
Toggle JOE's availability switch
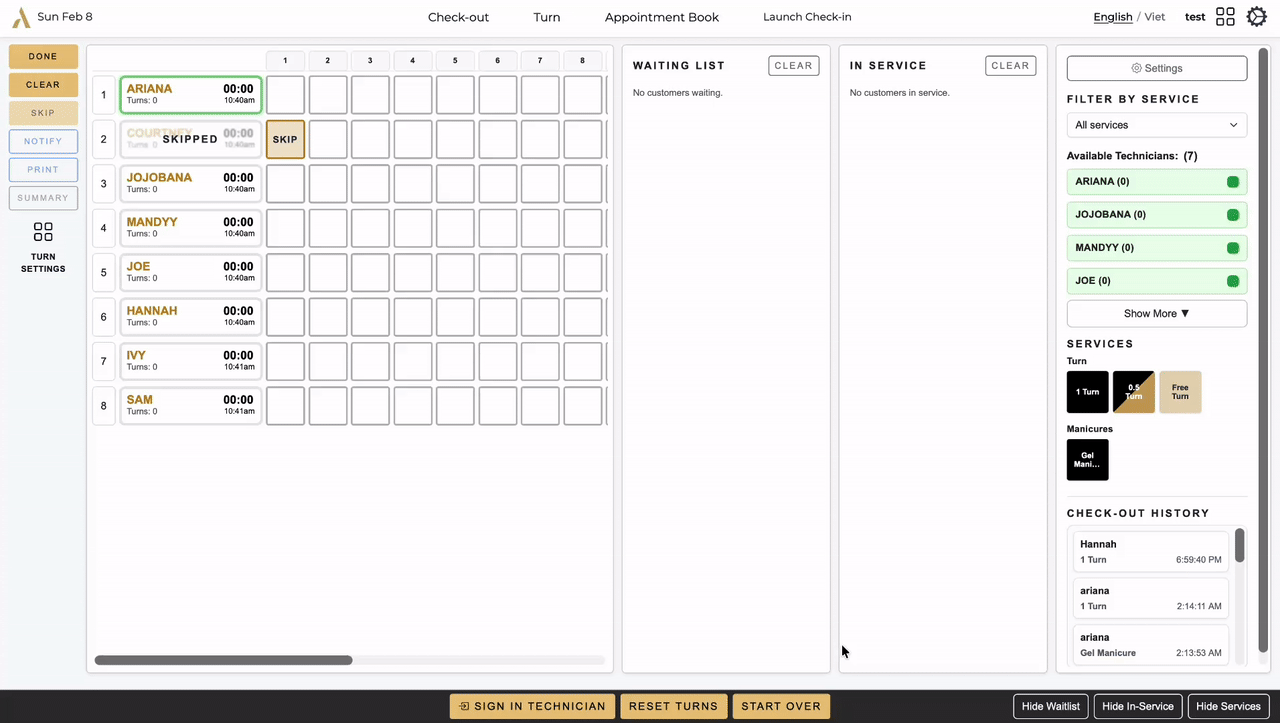[x=1233, y=281]
